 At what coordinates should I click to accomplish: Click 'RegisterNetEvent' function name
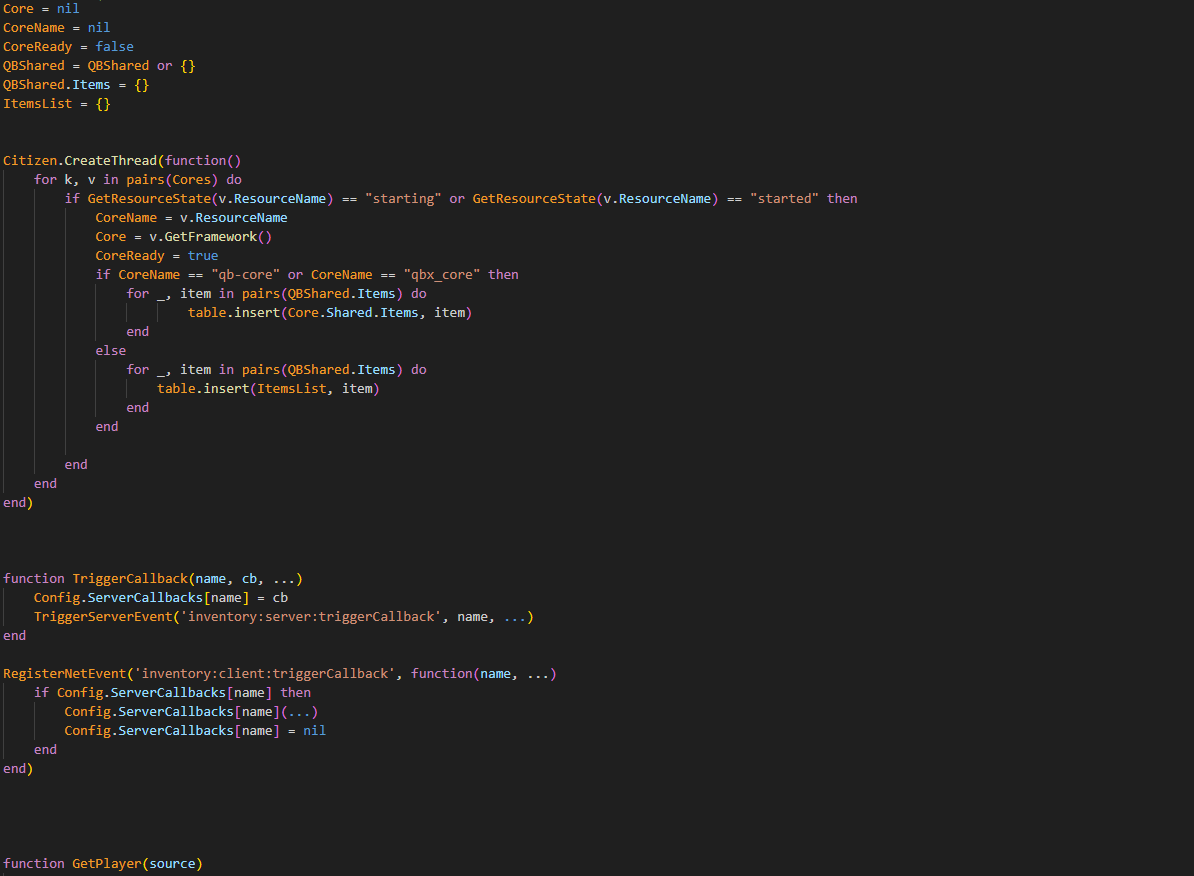point(65,674)
